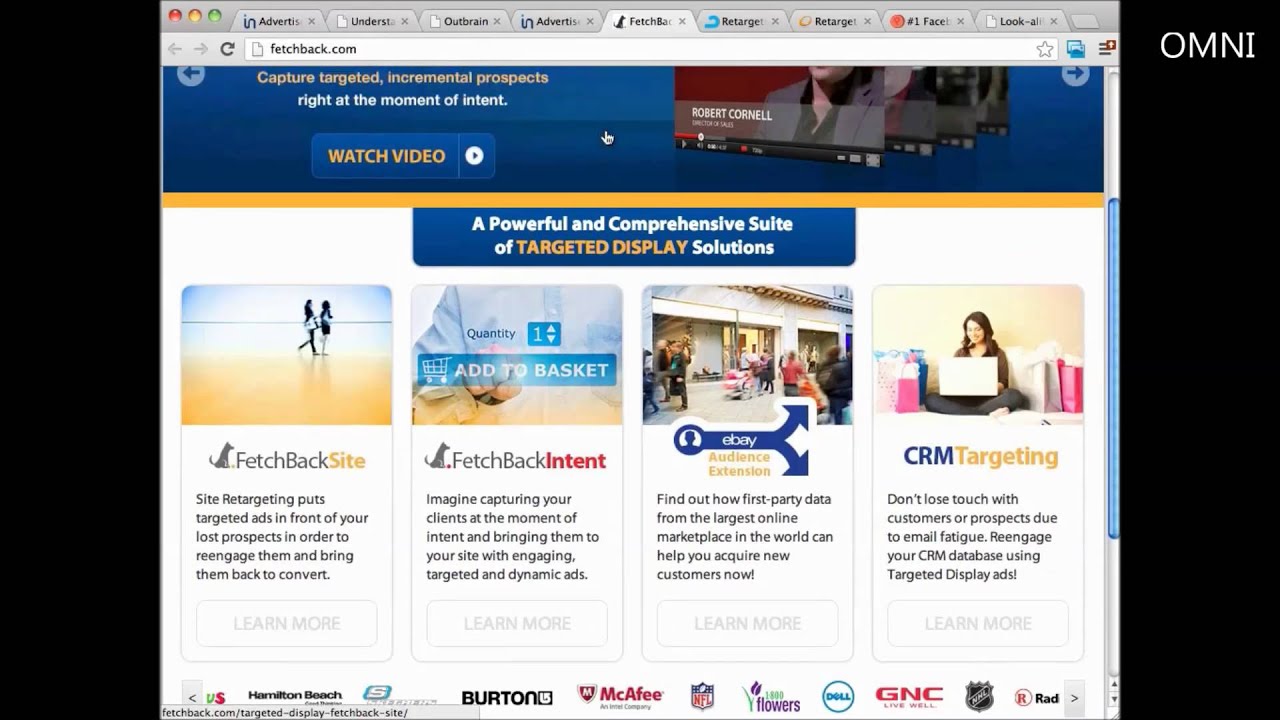The width and height of the screenshot is (1280, 720).
Task: Click the CRMTargeting heading
Action: (x=980, y=457)
